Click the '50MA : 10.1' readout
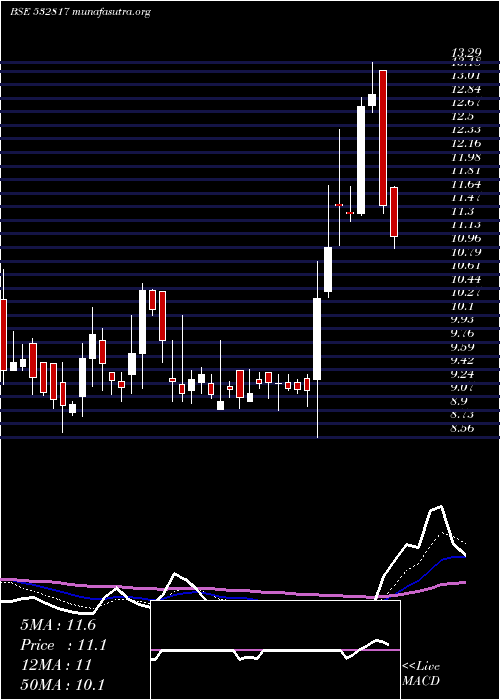This screenshot has height=700, width=500. pyautogui.click(x=62, y=684)
